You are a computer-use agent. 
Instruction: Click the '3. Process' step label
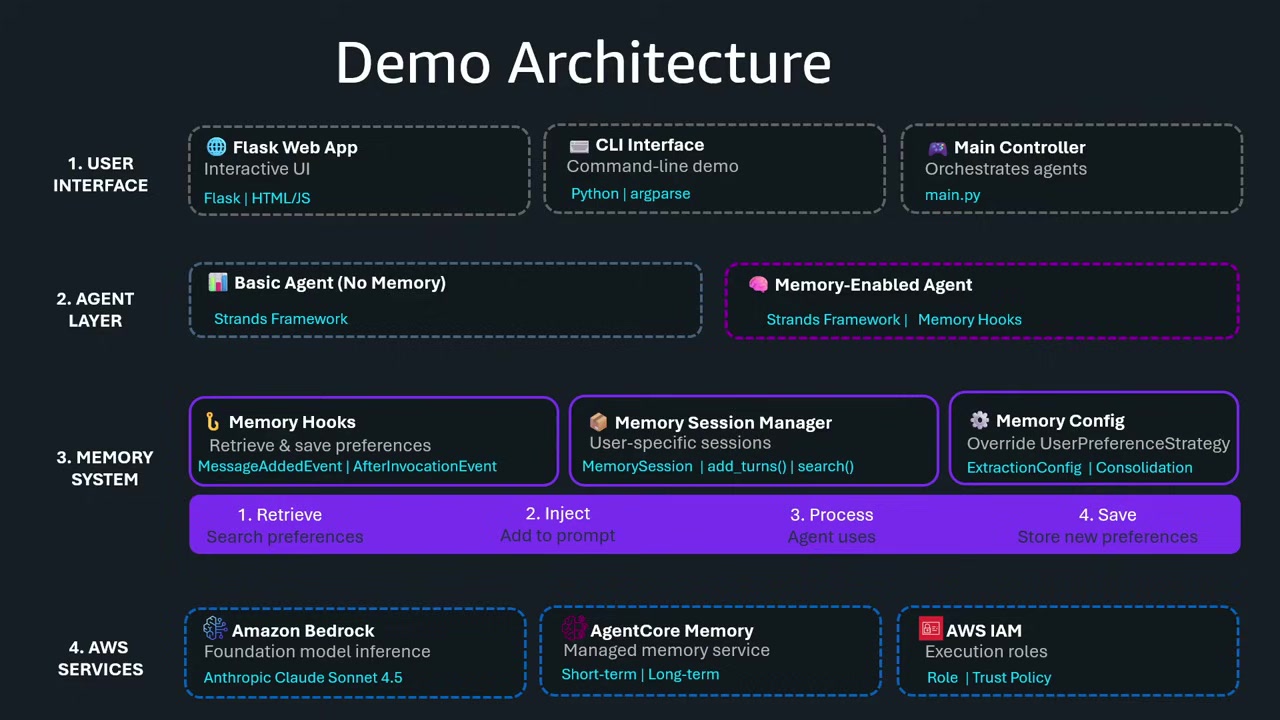coord(832,515)
